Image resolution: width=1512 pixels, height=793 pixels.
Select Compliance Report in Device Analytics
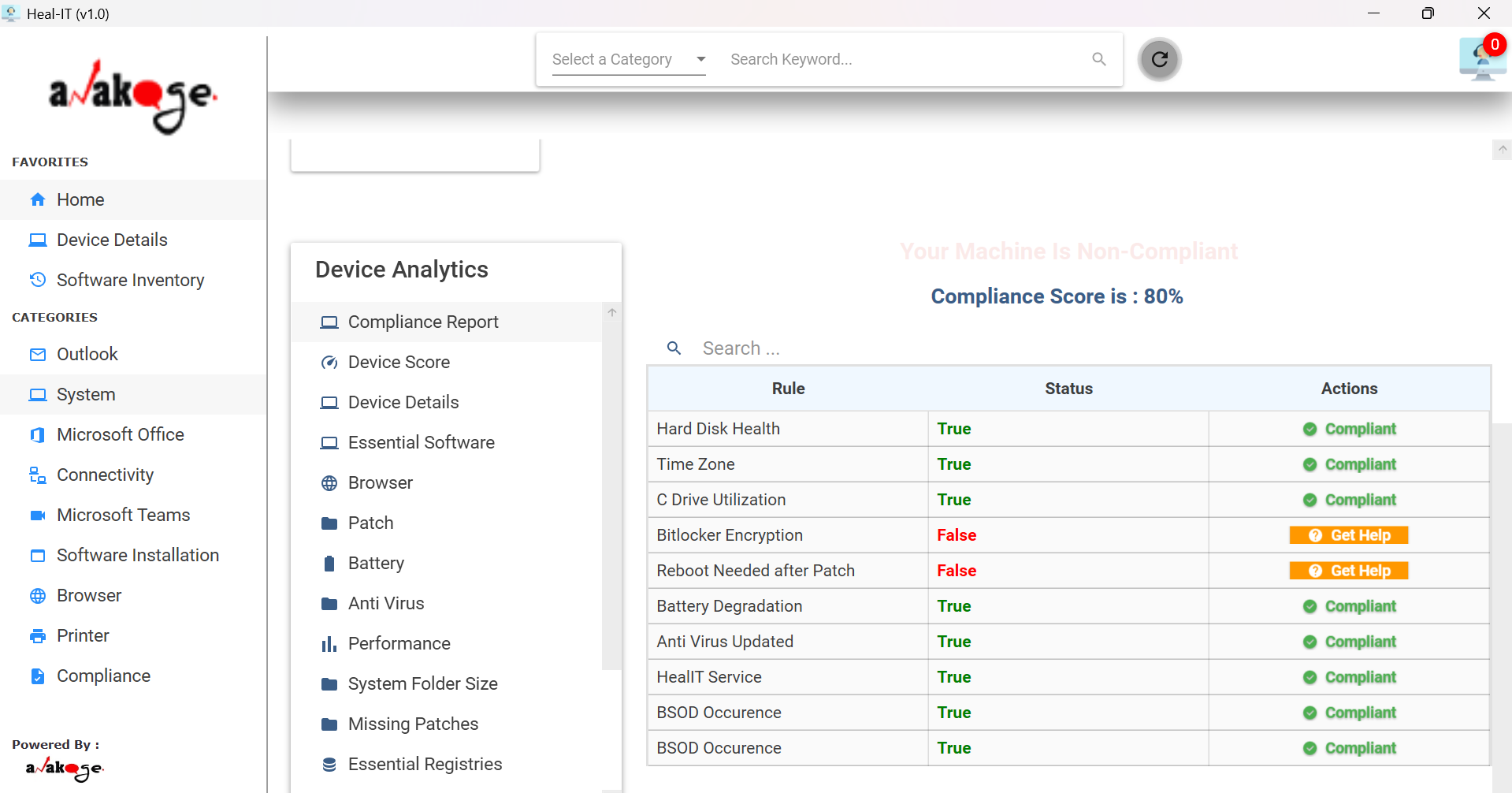pos(447,322)
